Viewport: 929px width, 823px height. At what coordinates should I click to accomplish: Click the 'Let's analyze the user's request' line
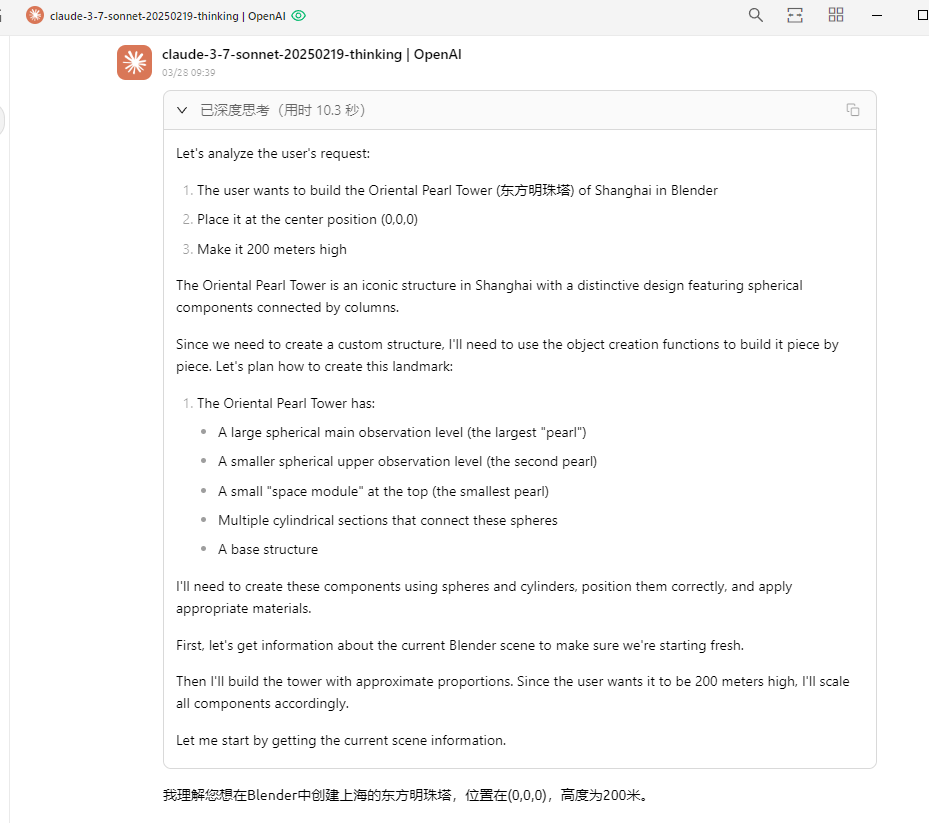point(273,153)
